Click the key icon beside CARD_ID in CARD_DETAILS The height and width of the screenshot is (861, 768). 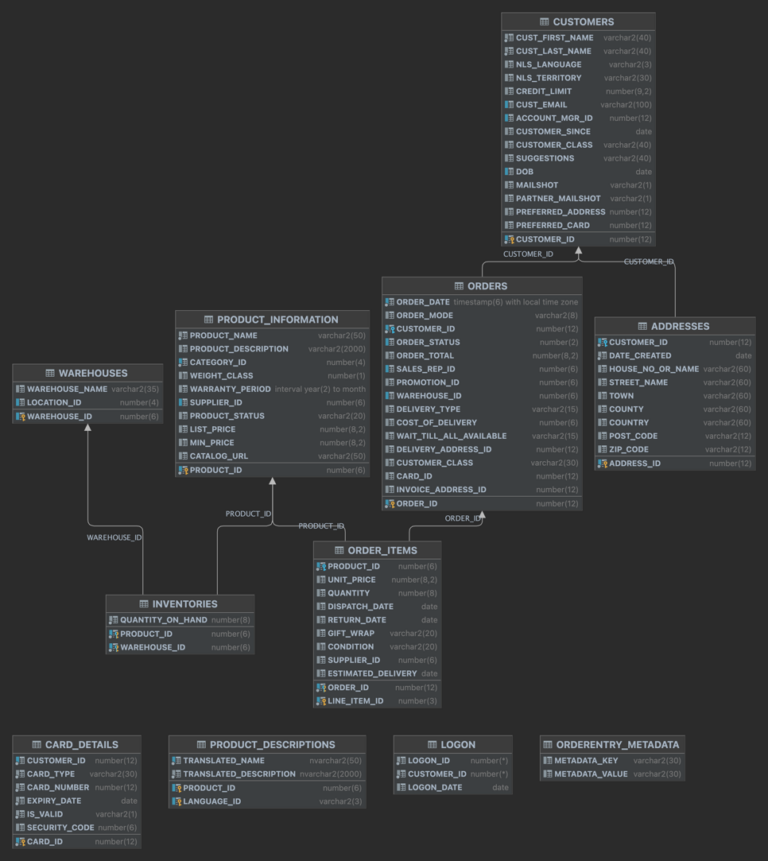point(20,842)
